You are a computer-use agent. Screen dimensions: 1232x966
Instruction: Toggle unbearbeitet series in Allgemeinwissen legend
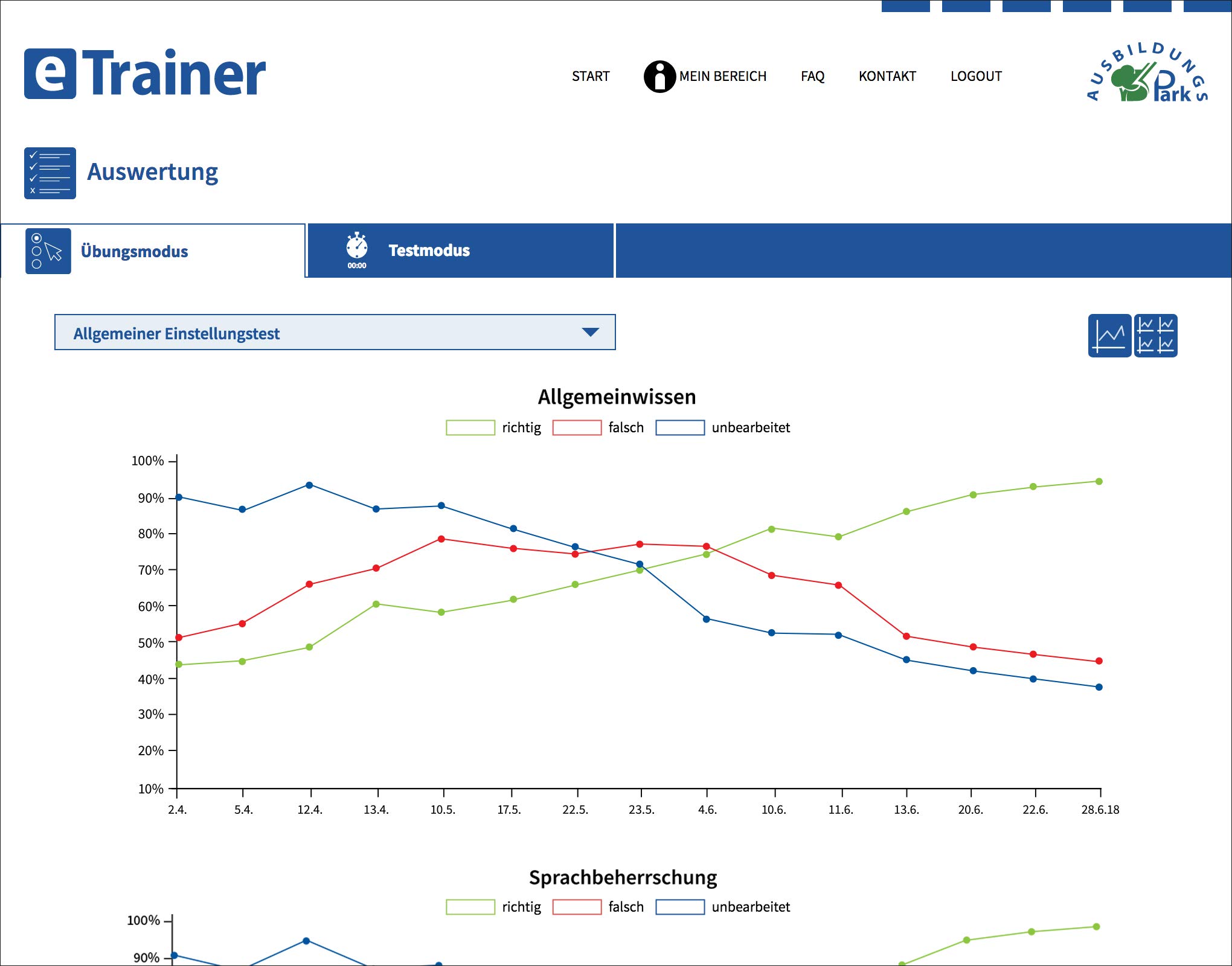tap(680, 427)
